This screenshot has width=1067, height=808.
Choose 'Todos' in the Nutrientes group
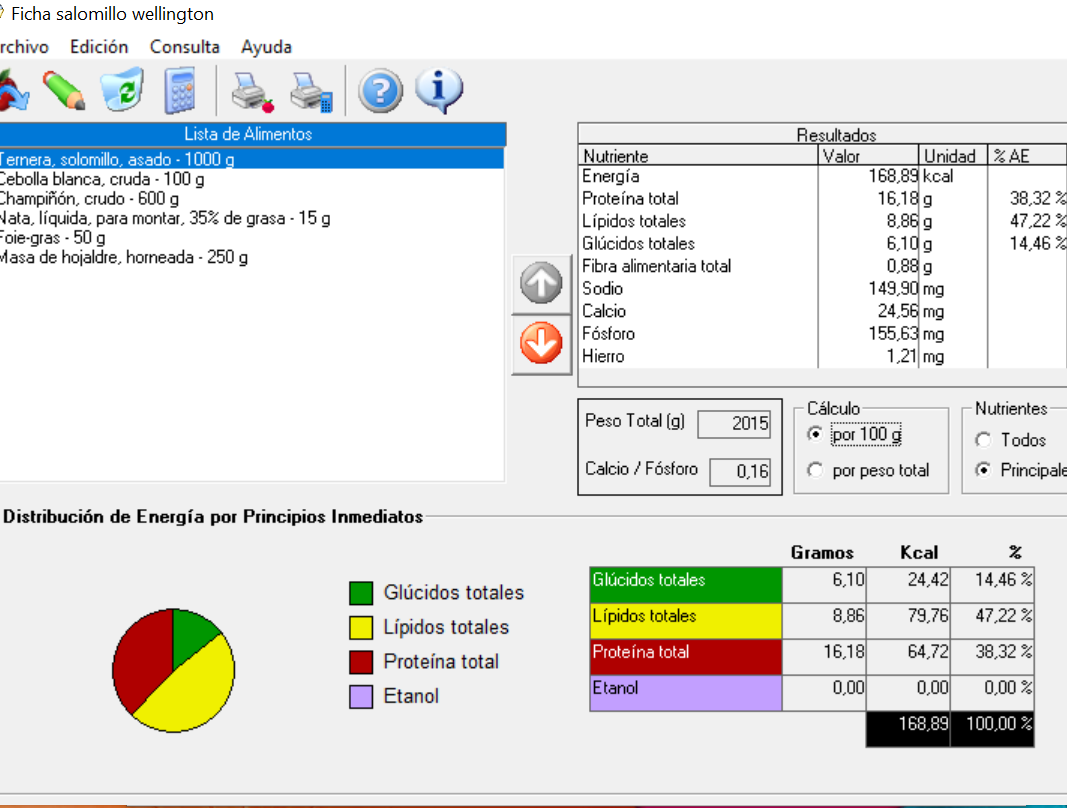tap(983, 440)
